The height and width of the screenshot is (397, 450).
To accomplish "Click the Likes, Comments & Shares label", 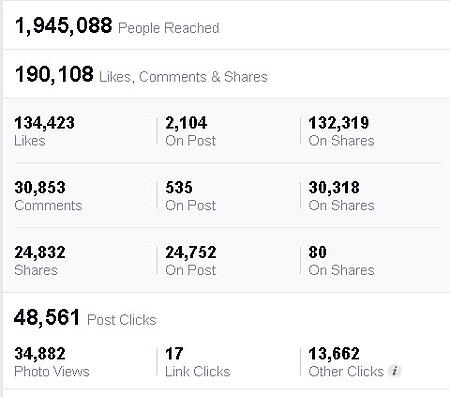I will pyautogui.click(x=183, y=77).
